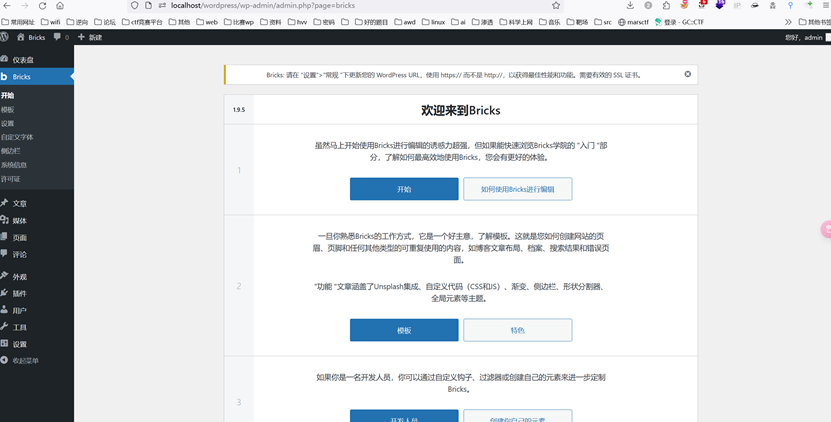
Task: Open the 仪表盘 dashboard menu
Action: 37,60
